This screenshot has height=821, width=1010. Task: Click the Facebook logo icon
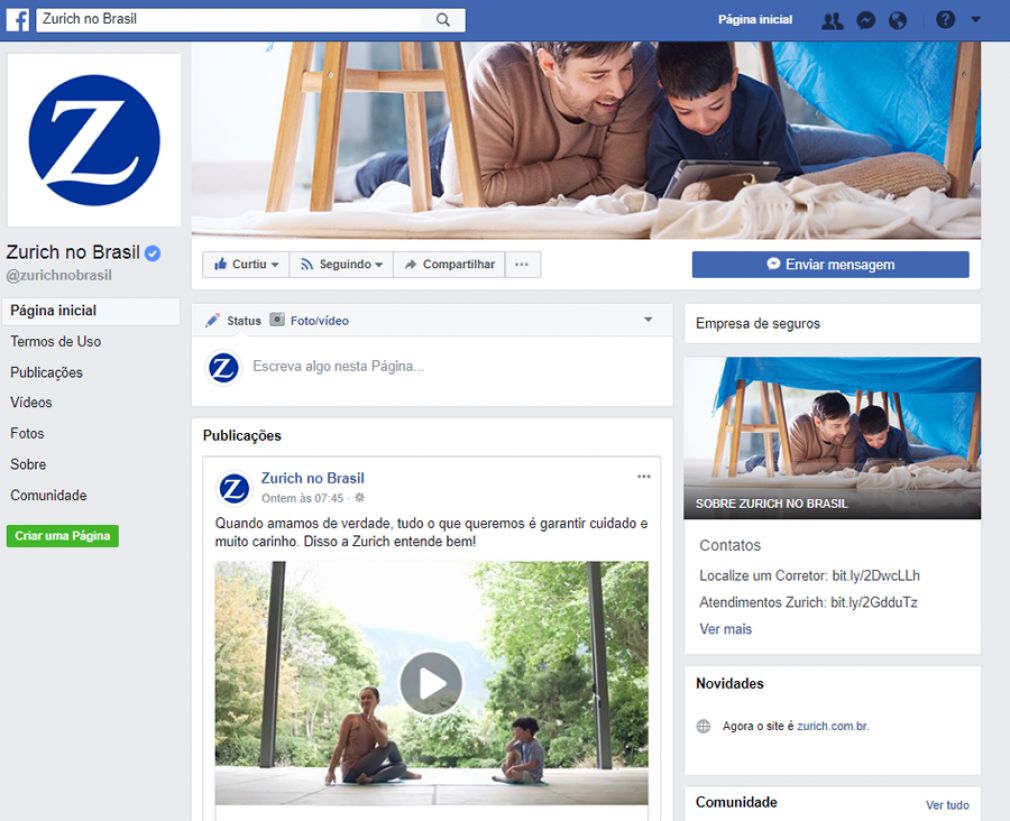(x=17, y=19)
